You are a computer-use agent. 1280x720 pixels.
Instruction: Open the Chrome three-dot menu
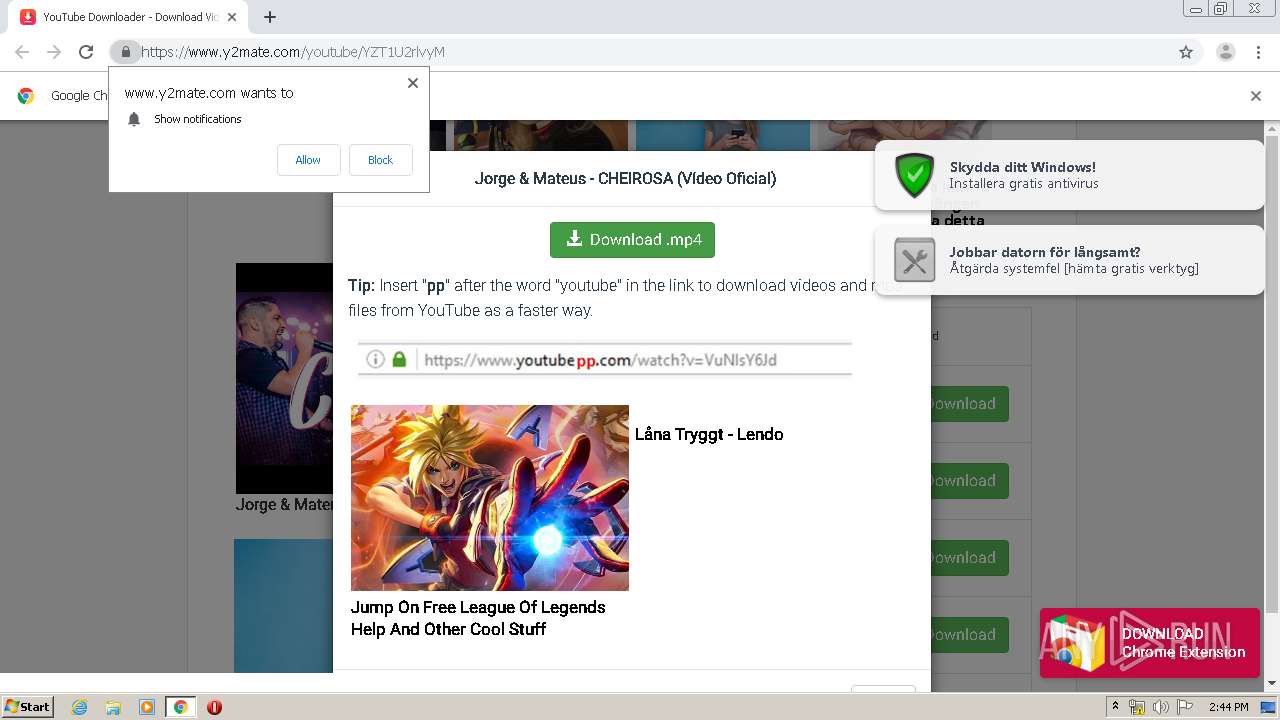[1258, 52]
